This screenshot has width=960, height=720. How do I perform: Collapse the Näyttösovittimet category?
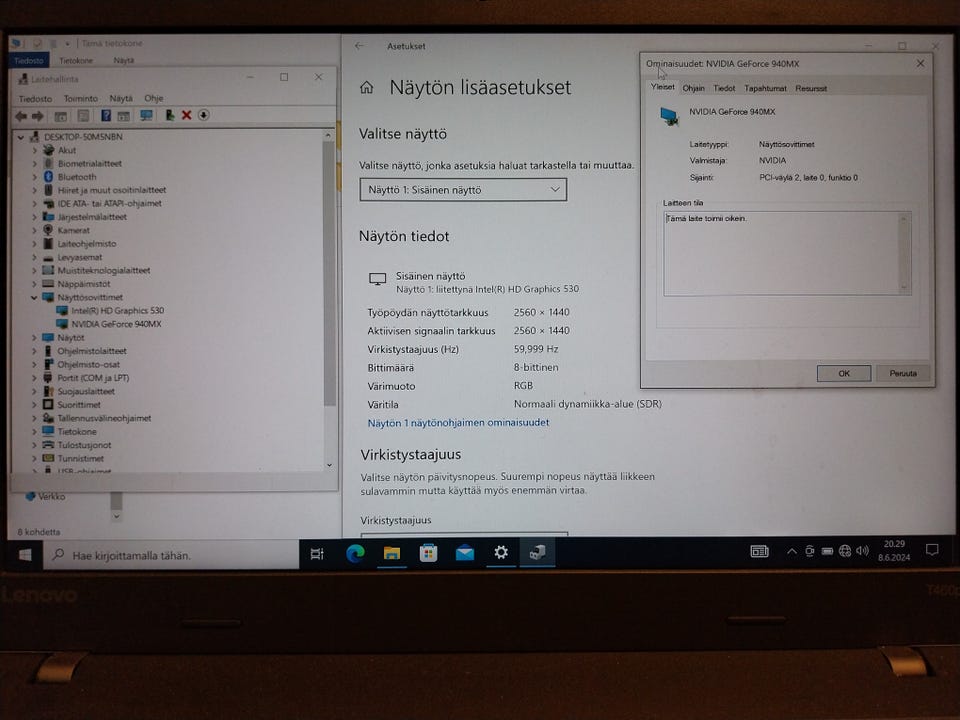(34, 298)
